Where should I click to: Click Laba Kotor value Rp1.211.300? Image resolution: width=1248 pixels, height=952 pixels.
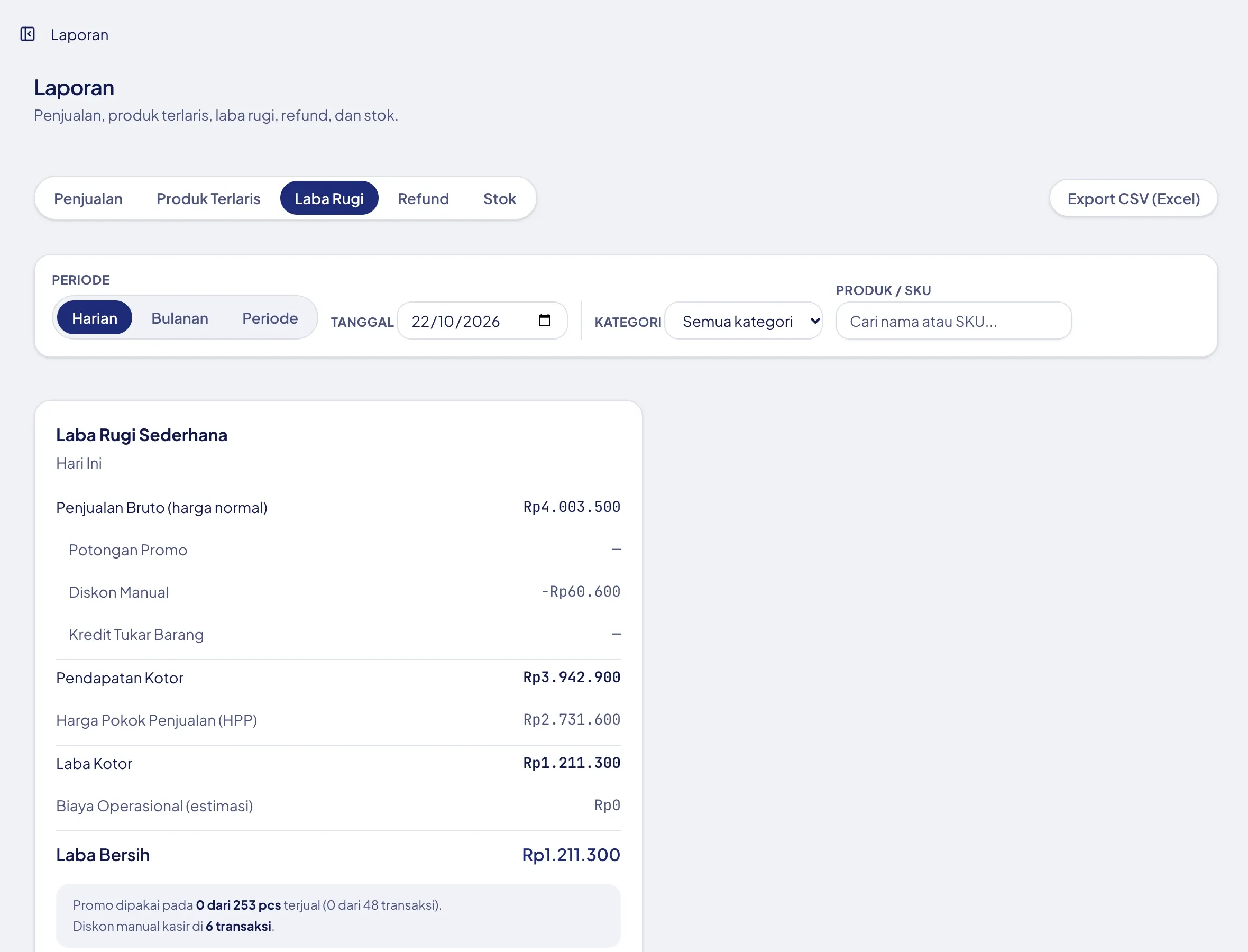572,763
